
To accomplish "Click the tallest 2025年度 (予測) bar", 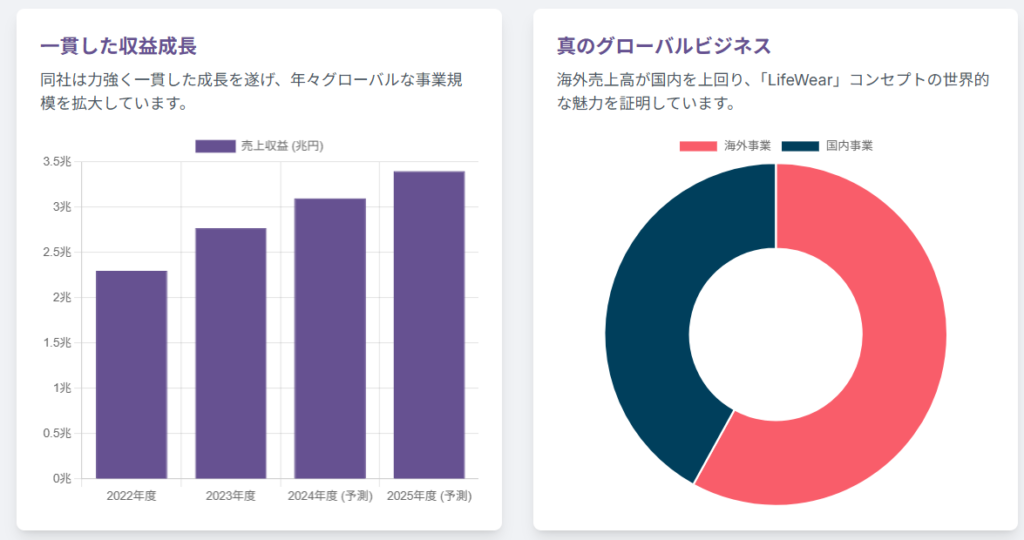I will click(x=429, y=325).
